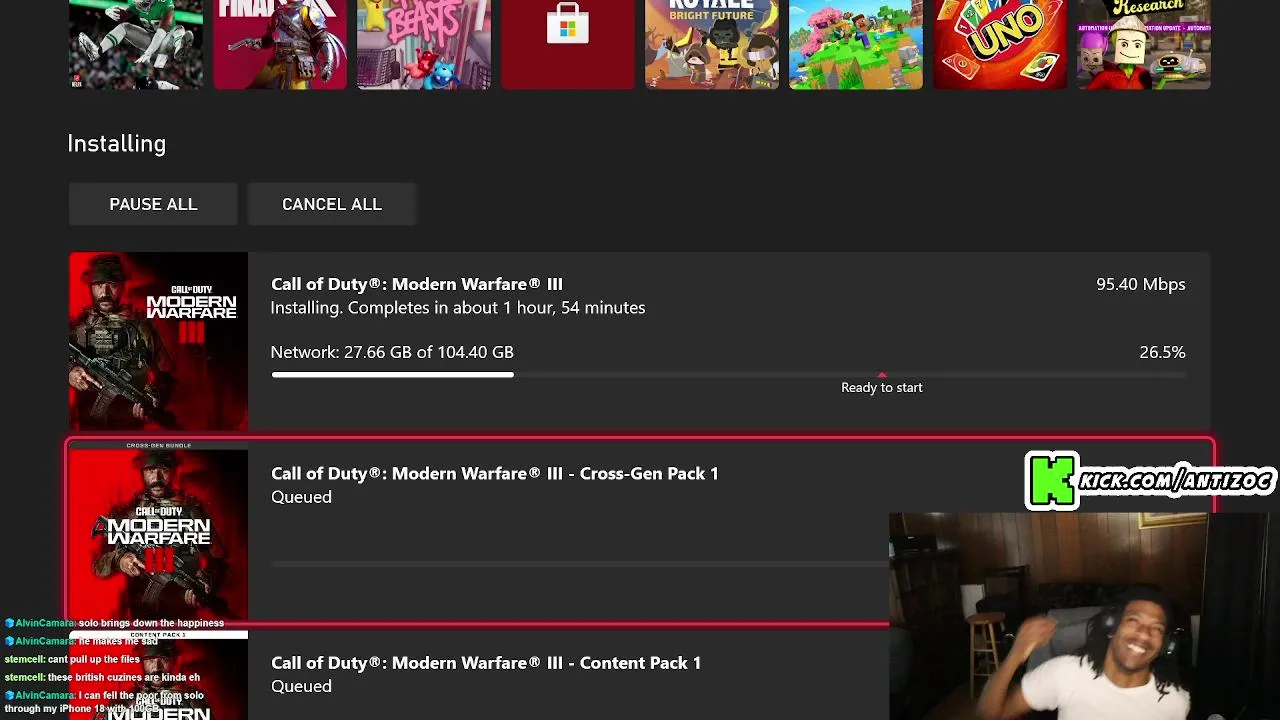Open the Royale Bright Future game tile
The image size is (1280, 720).
click(x=712, y=44)
